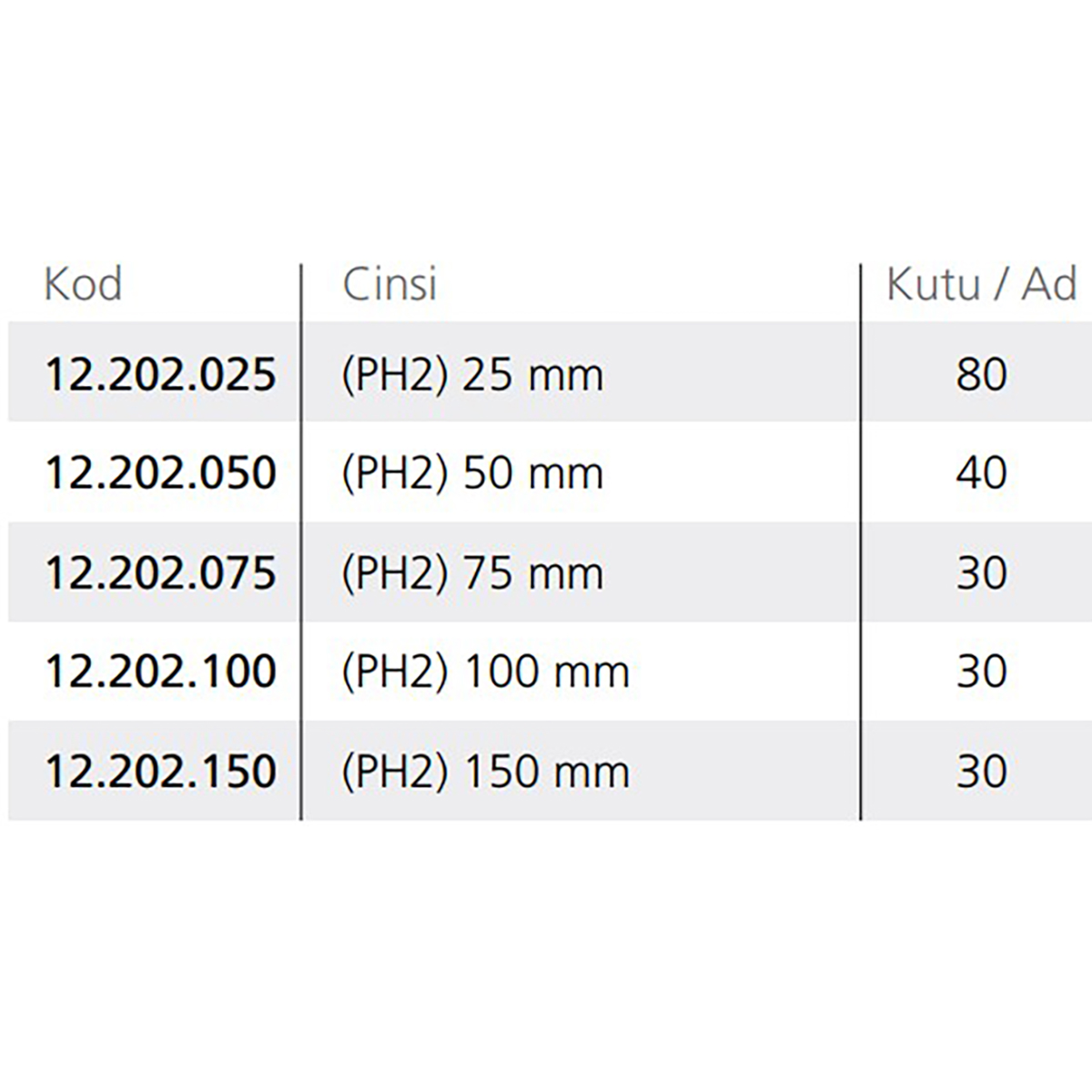Screen dimensions: 1092x1092
Task: Click divider line between Kod and Cinsi
Action: tap(300, 542)
